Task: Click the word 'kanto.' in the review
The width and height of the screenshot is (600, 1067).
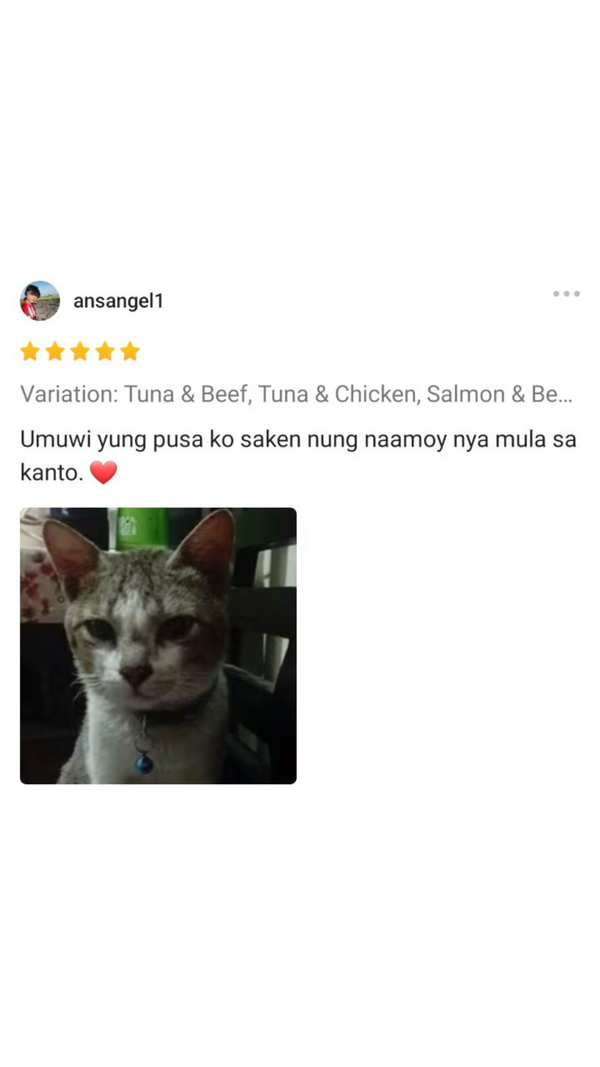Action: [x=52, y=472]
